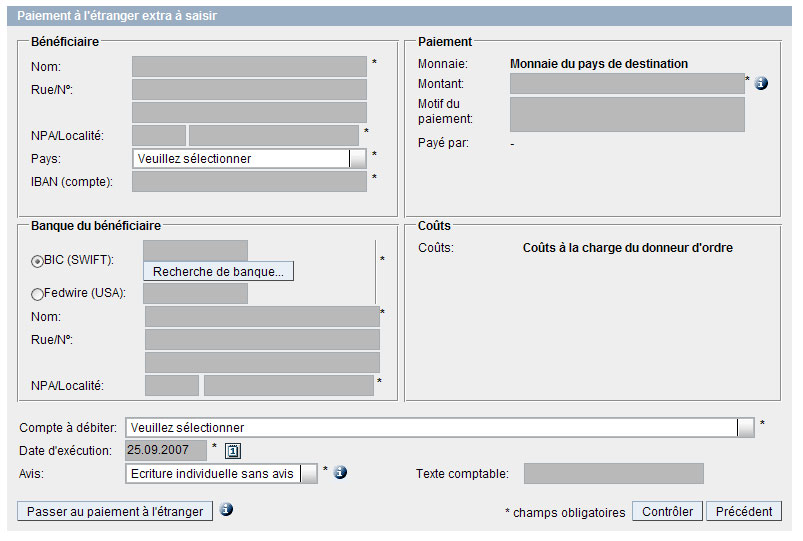Screen dimensions: 803x541
Task: Go back with the Précédent button
Action: click(x=743, y=511)
